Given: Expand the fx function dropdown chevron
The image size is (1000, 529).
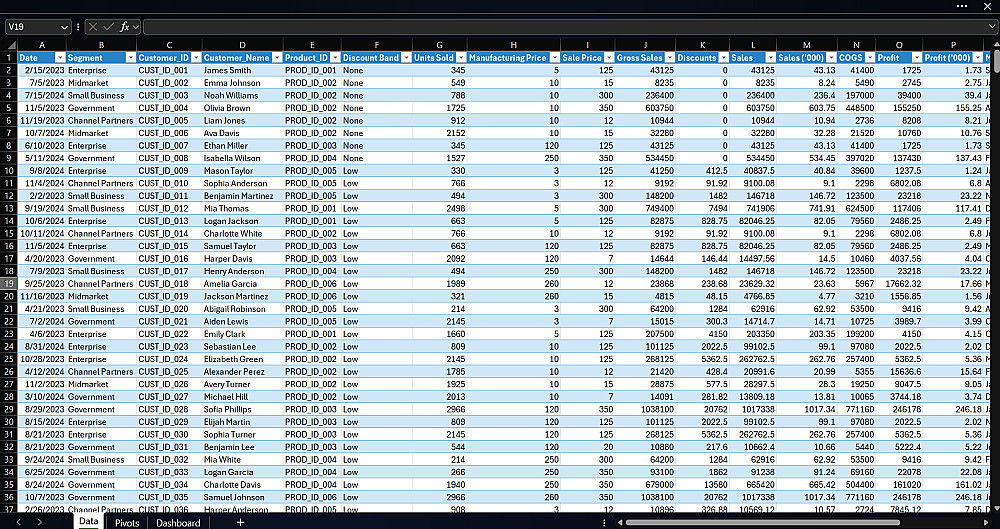Looking at the screenshot, I should (x=136, y=27).
